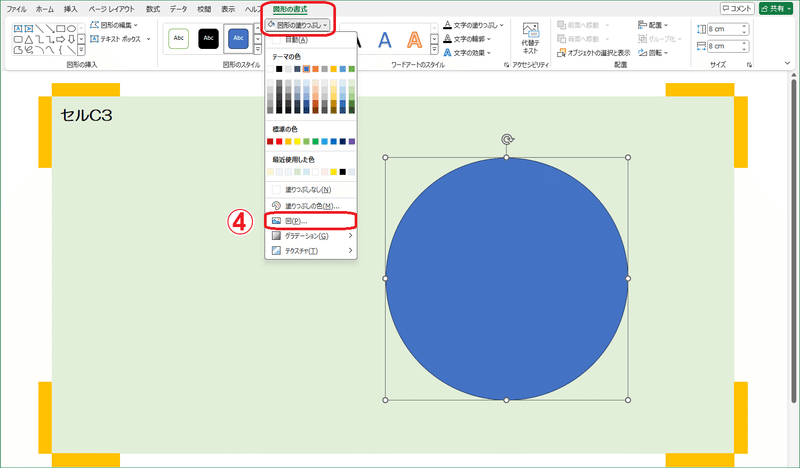Open the 図形の編集 dropdown

pos(114,24)
